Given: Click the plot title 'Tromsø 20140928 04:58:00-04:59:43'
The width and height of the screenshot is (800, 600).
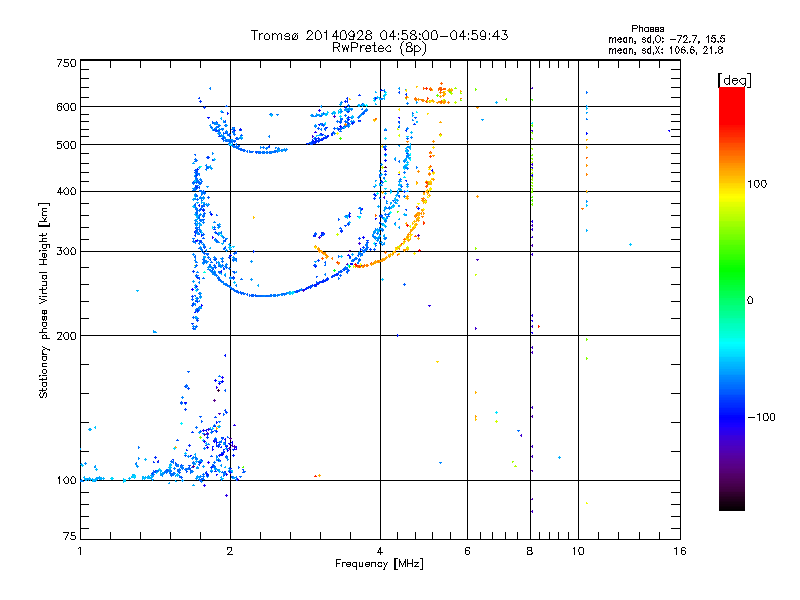Looking at the screenshot, I should click(x=379, y=35).
